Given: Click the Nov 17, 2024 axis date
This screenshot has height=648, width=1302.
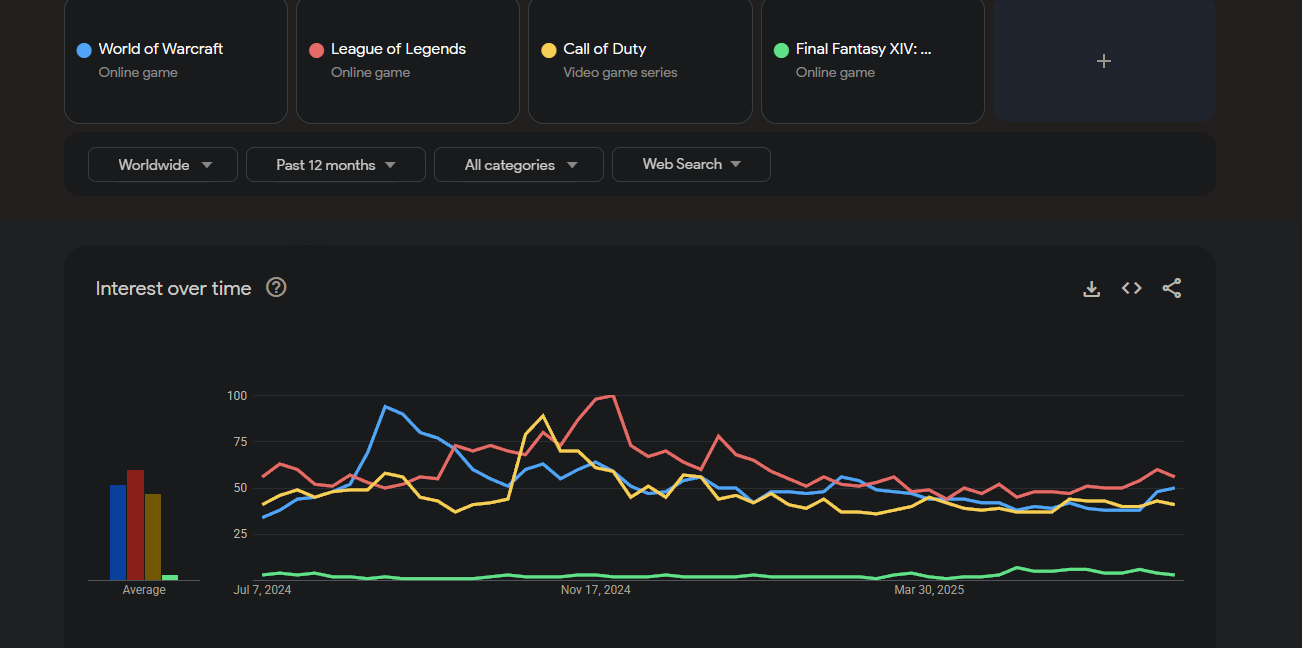Looking at the screenshot, I should (x=596, y=590).
